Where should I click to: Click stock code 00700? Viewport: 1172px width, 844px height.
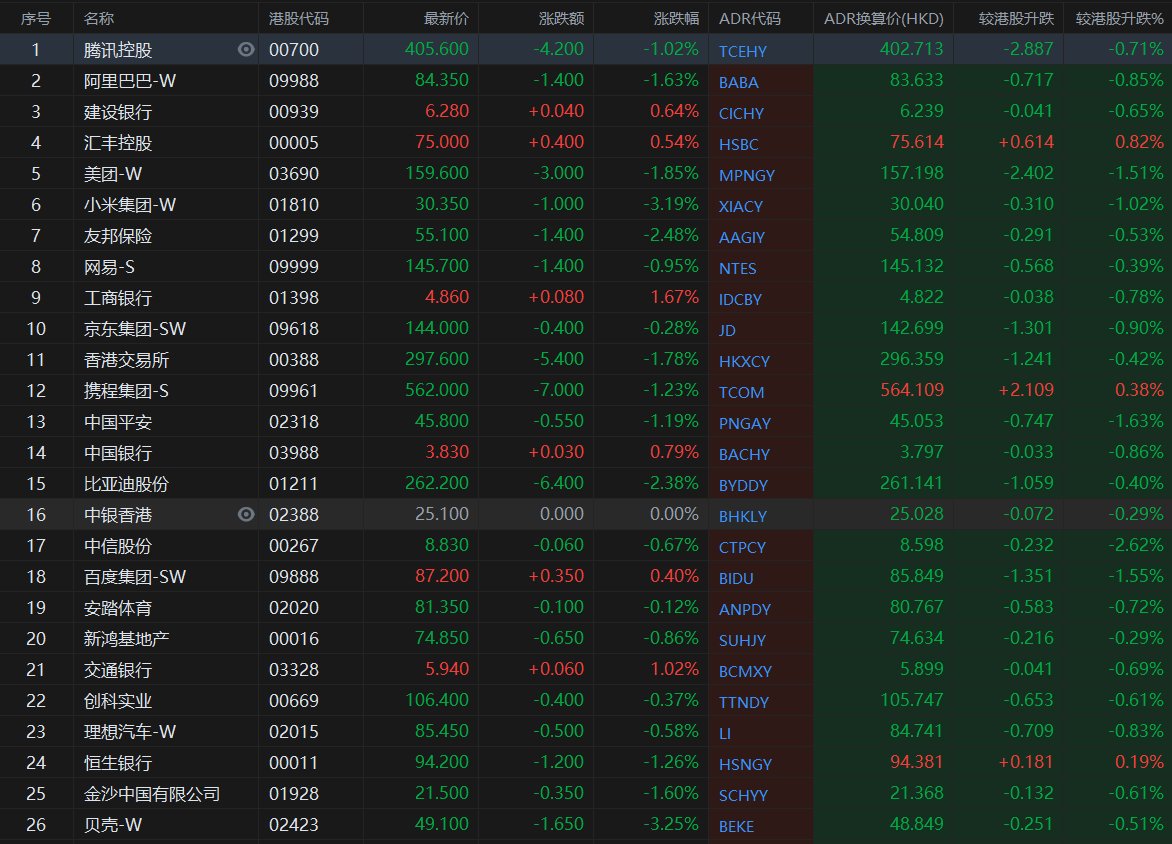point(294,49)
